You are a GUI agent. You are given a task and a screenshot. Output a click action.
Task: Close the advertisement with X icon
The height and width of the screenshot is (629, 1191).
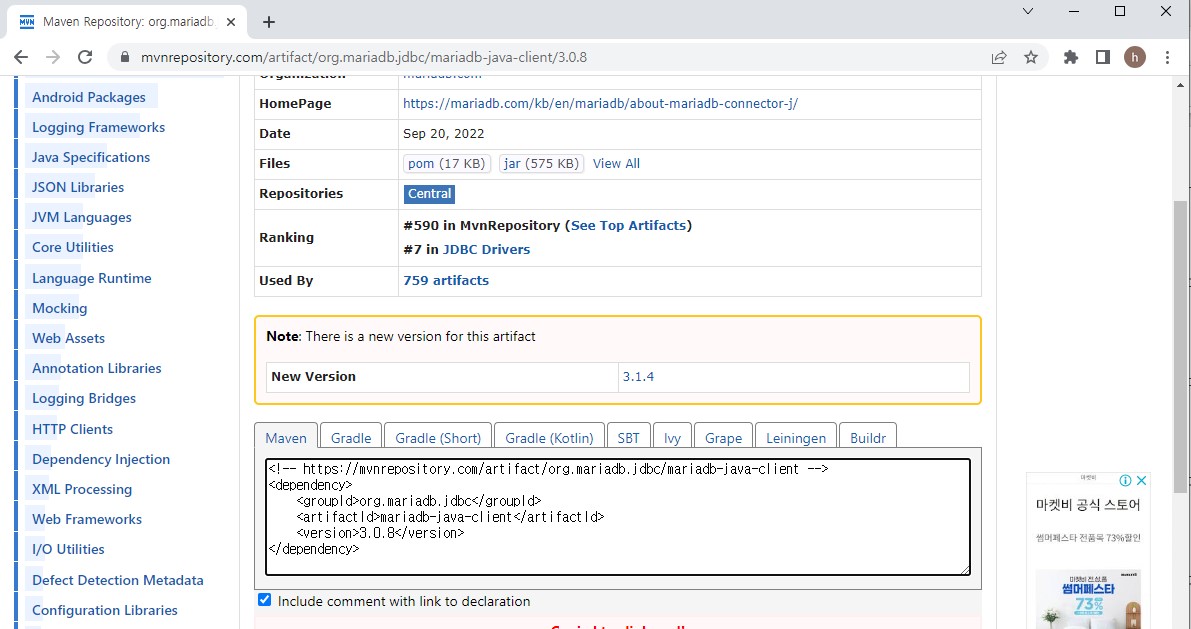1141,480
